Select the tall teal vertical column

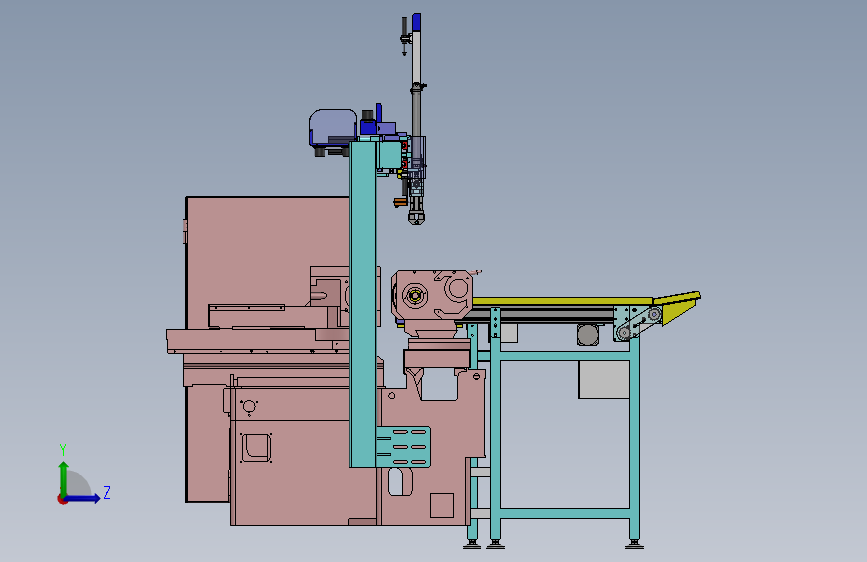[363, 304]
